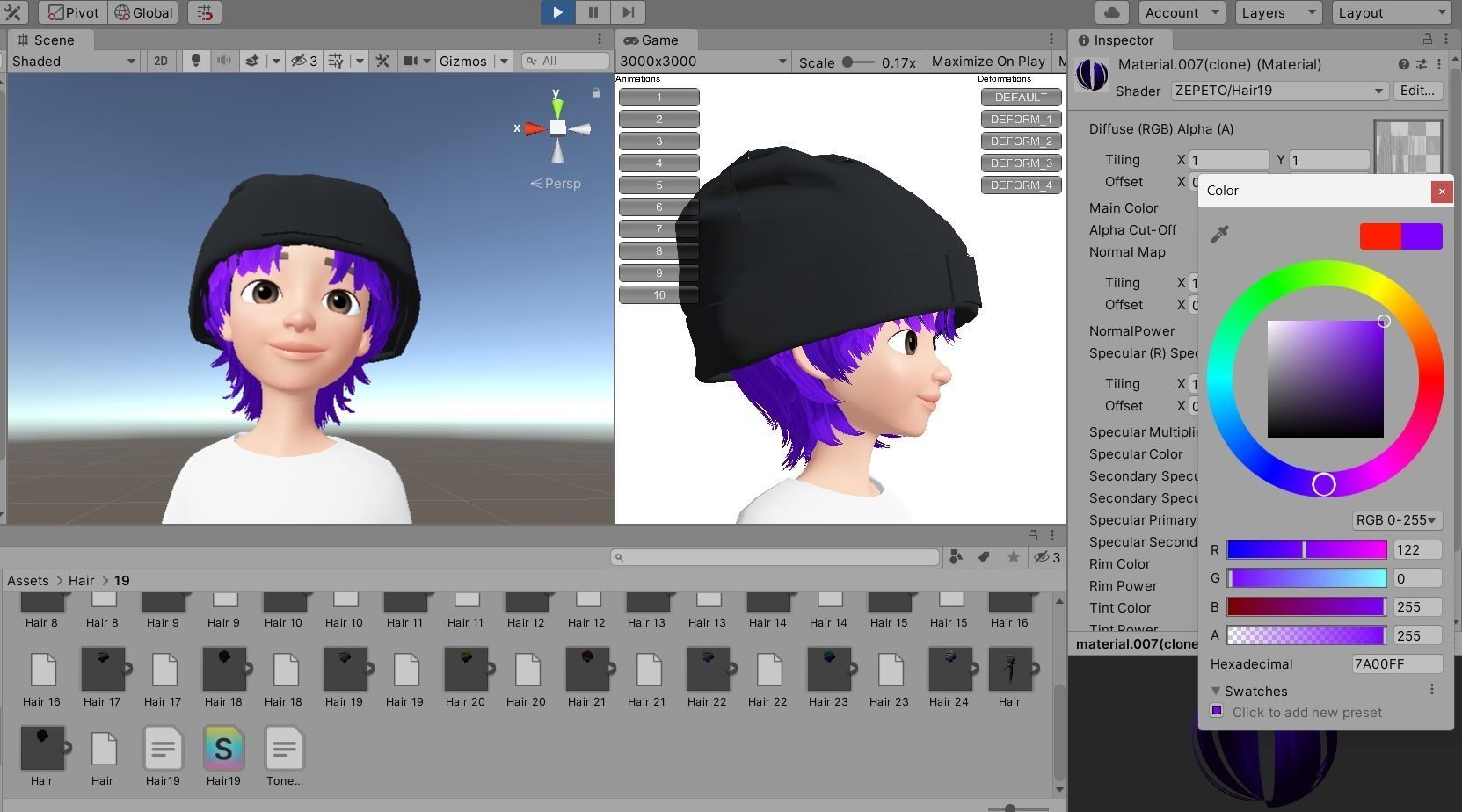The height and width of the screenshot is (812, 1462).
Task: Open the RGB 0-255 mode dropdown in Color window
Action: (1396, 520)
